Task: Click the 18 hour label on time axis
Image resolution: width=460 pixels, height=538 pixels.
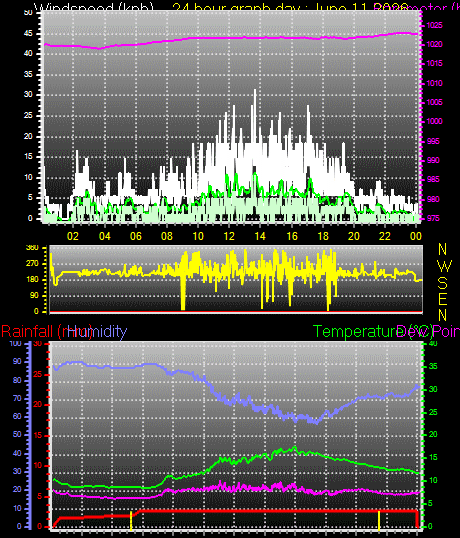Action: point(323,236)
